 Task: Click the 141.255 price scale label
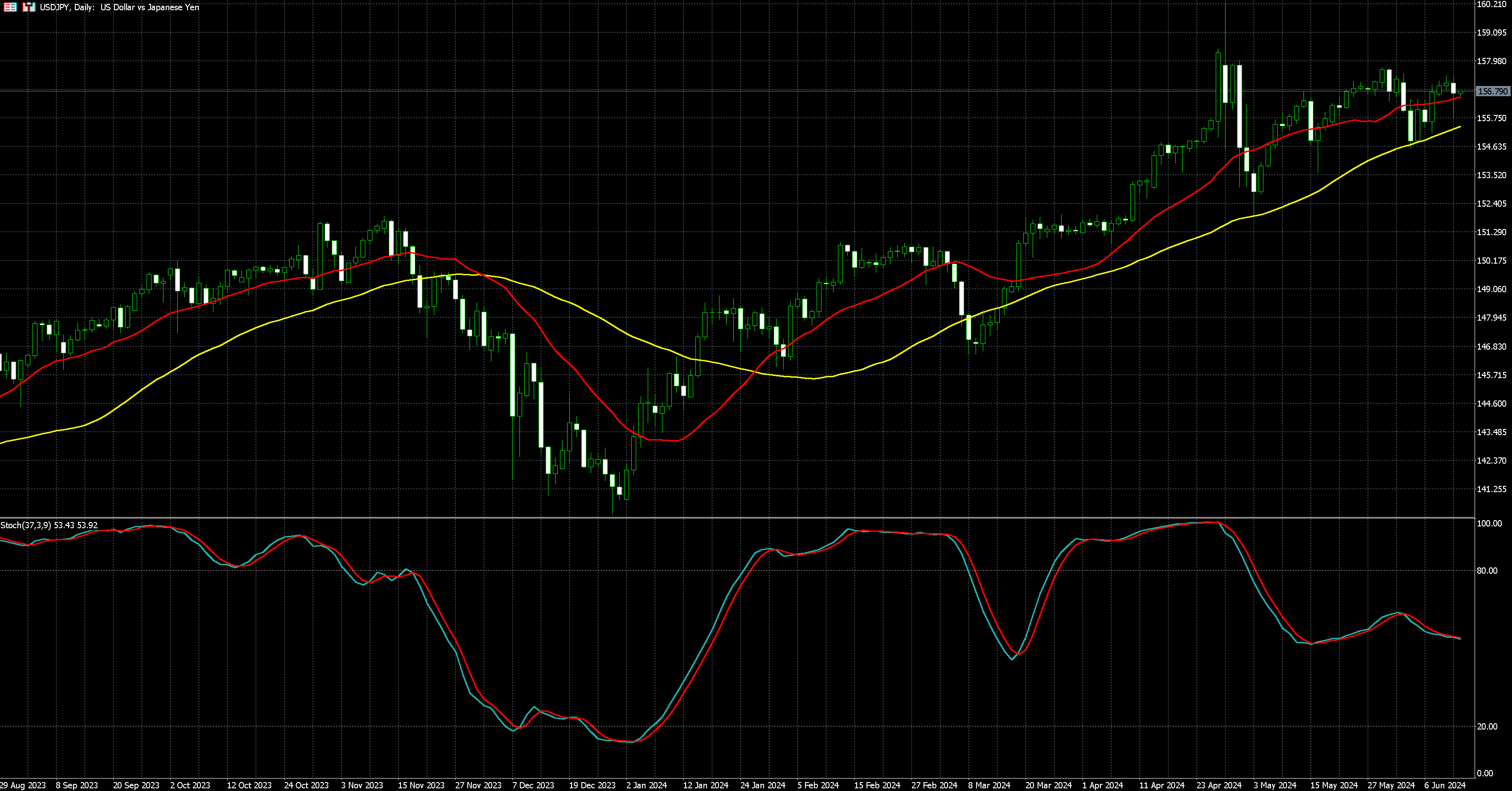(x=1491, y=489)
